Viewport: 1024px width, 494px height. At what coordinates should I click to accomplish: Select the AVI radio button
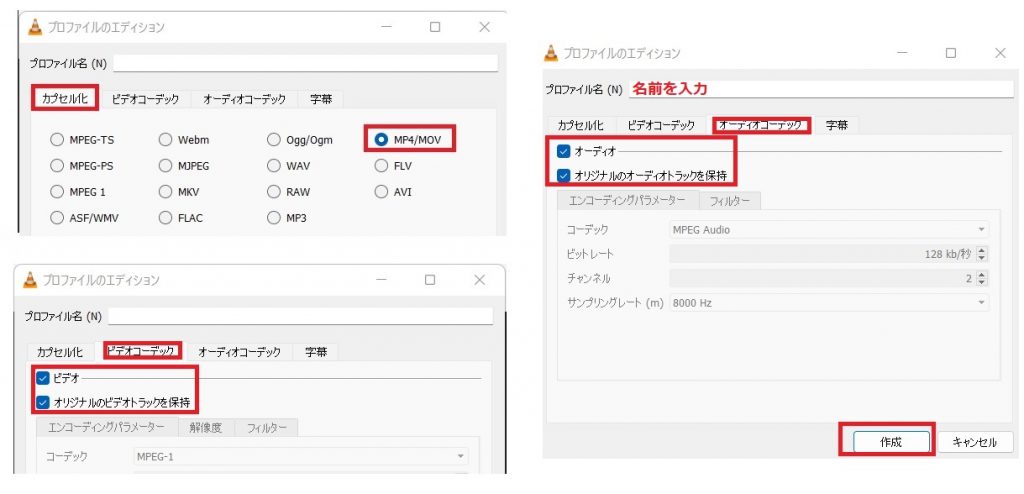click(x=381, y=192)
